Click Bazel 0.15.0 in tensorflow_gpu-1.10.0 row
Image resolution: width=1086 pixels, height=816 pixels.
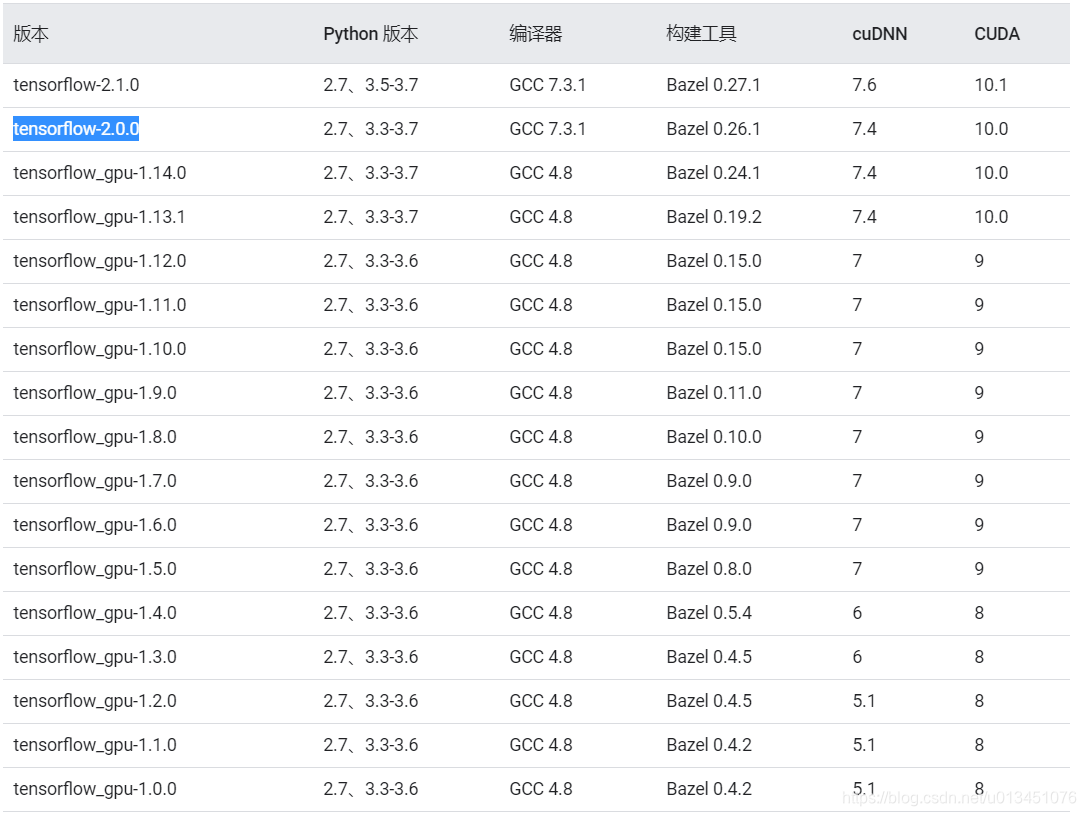coord(714,349)
